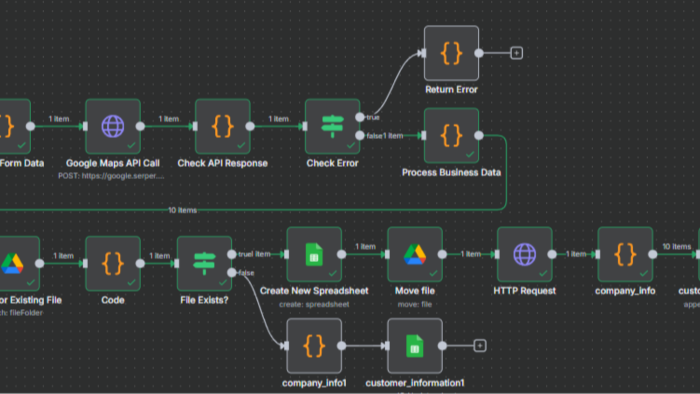The width and height of the screenshot is (700, 394).
Task: Click the 'HTTP Request' label text
Action: [525, 291]
